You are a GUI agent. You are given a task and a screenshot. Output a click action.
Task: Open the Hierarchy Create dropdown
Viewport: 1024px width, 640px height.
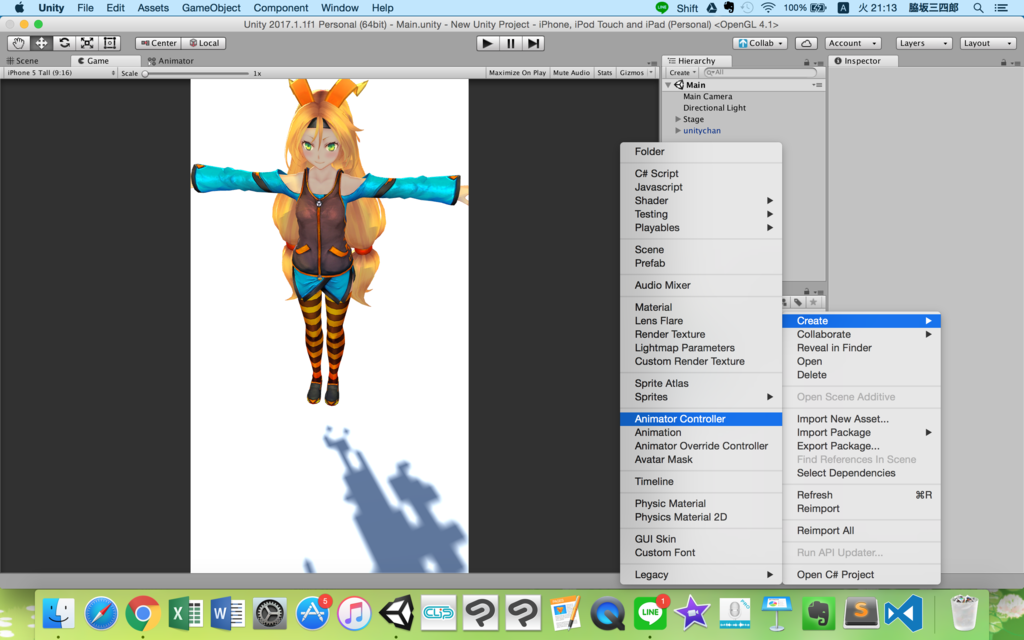click(x=682, y=72)
